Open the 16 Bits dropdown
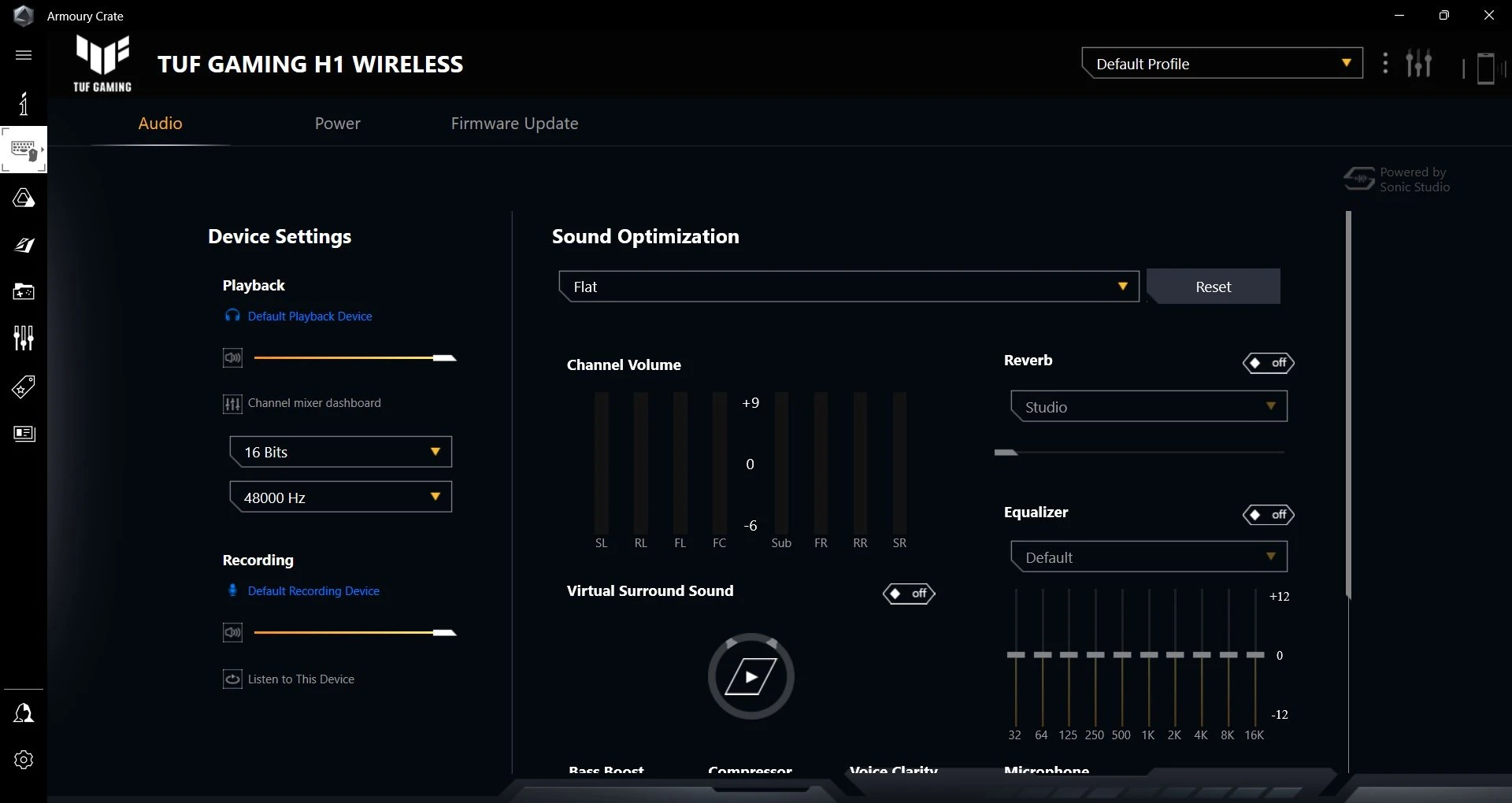Viewport: 1512px width, 803px height. [341, 452]
